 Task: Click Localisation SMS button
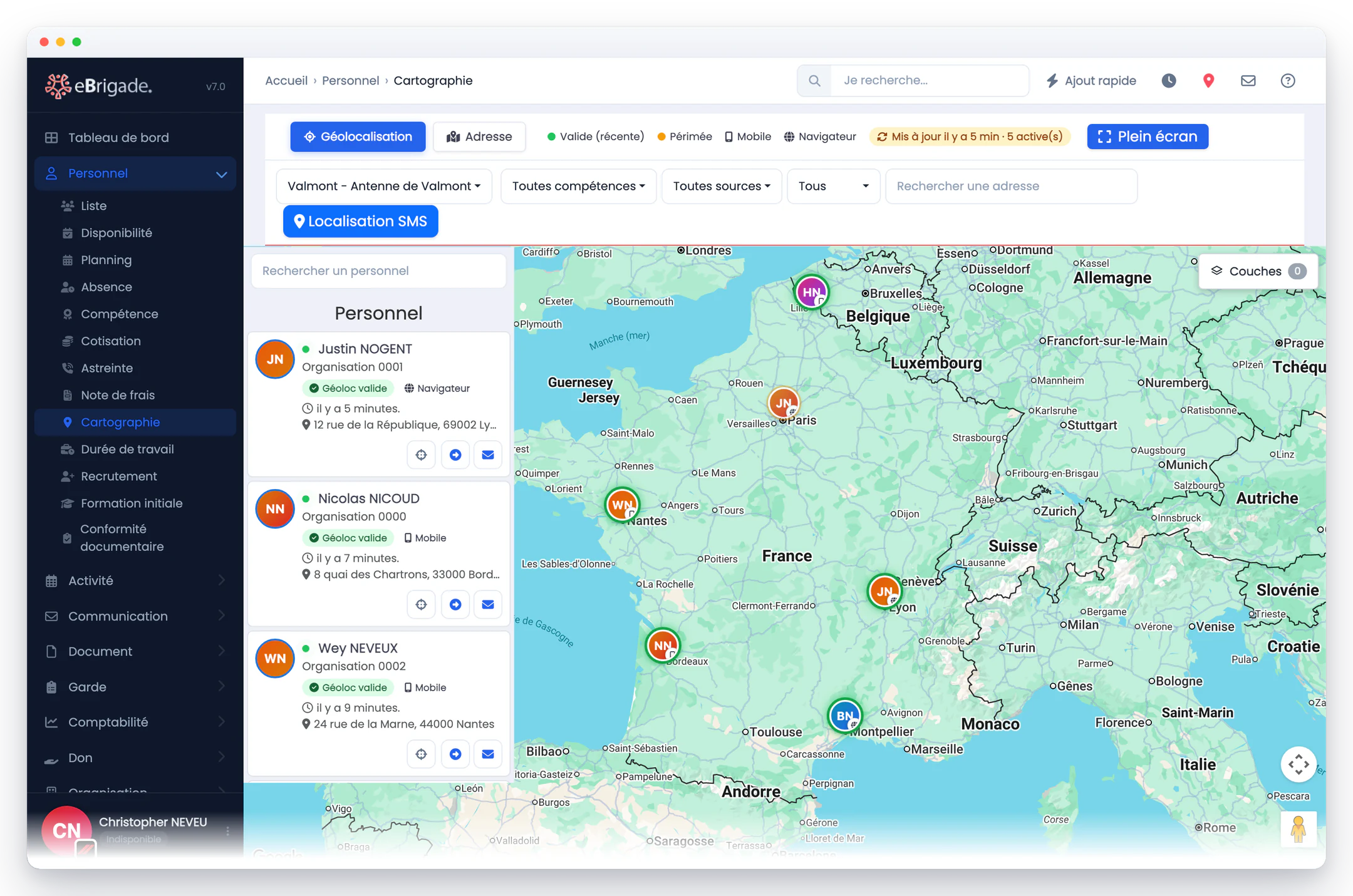[x=360, y=221]
